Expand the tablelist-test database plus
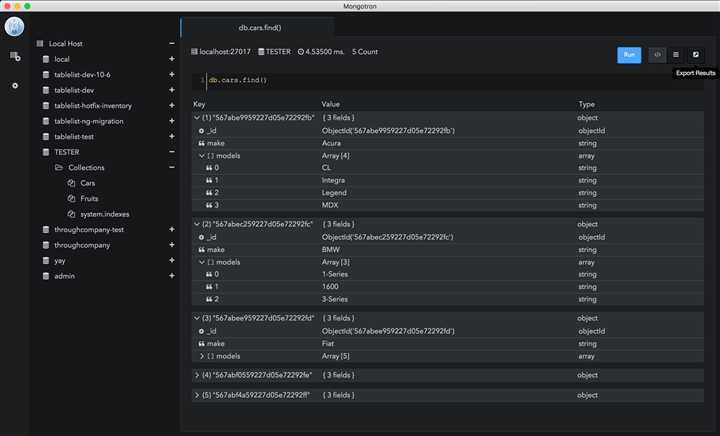 click(x=172, y=136)
